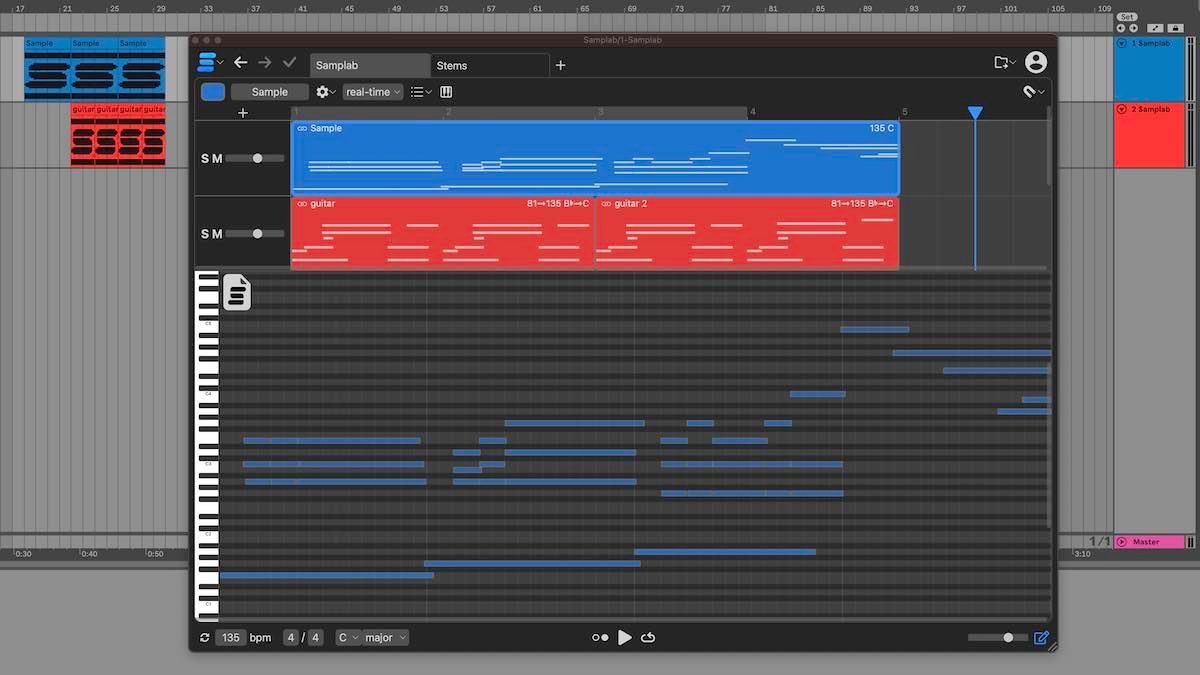Open the Samplab logo menu
1200x675 pixels.
(208, 63)
